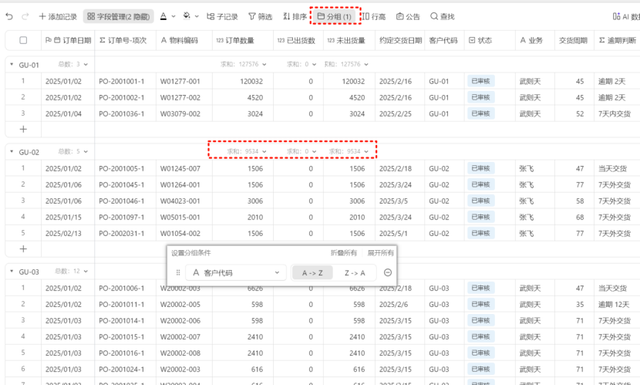The width and height of the screenshot is (640, 385).
Task: Select Z -> A sort order
Action: [355, 273]
